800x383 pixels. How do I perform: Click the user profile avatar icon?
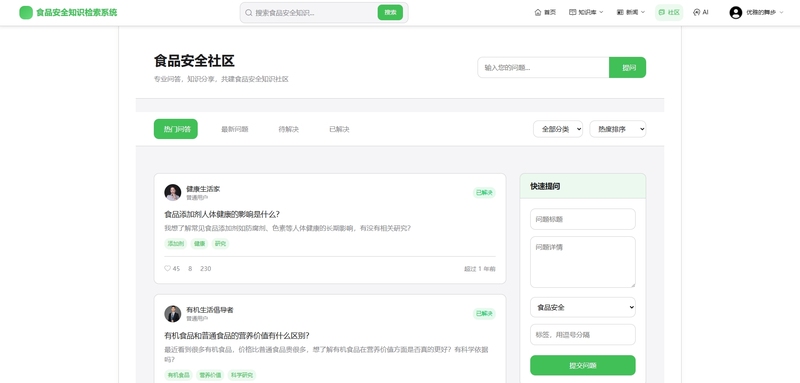(736, 13)
